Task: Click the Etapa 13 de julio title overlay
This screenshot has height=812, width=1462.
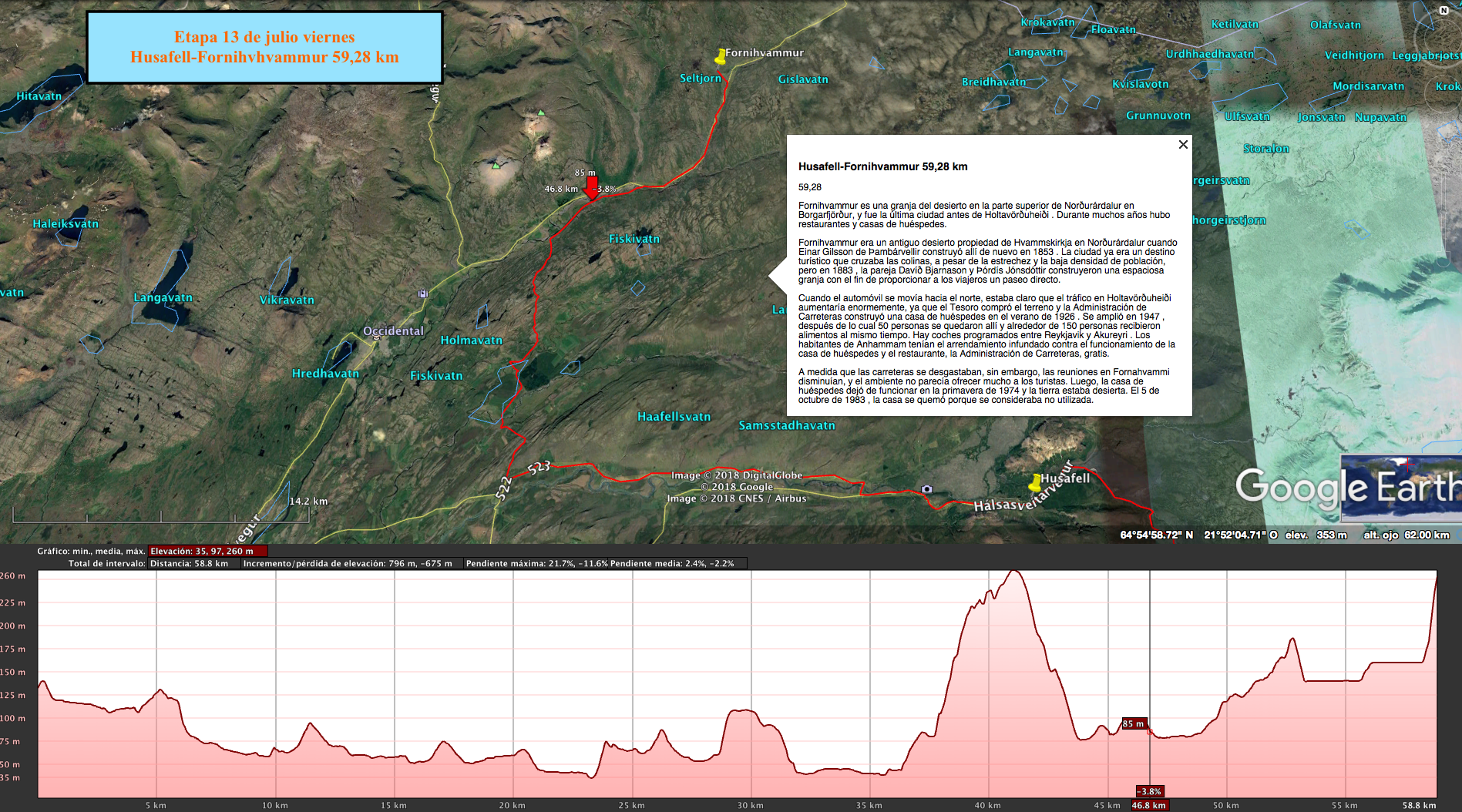Action: [264, 47]
